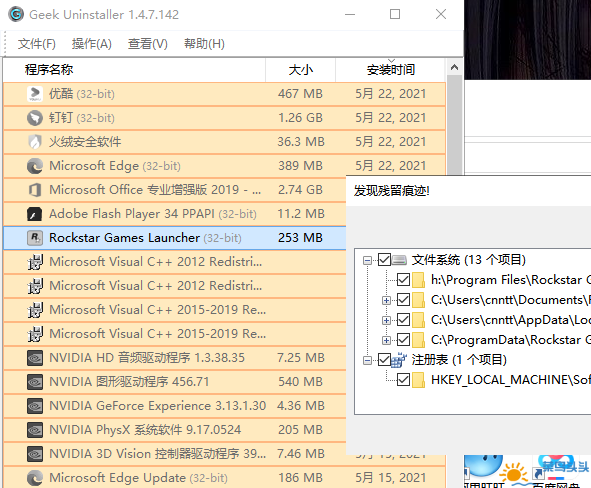Click folder icon for C:\Users\cnntt\AppData
This screenshot has width=591, height=488.
pyautogui.click(x=418, y=320)
